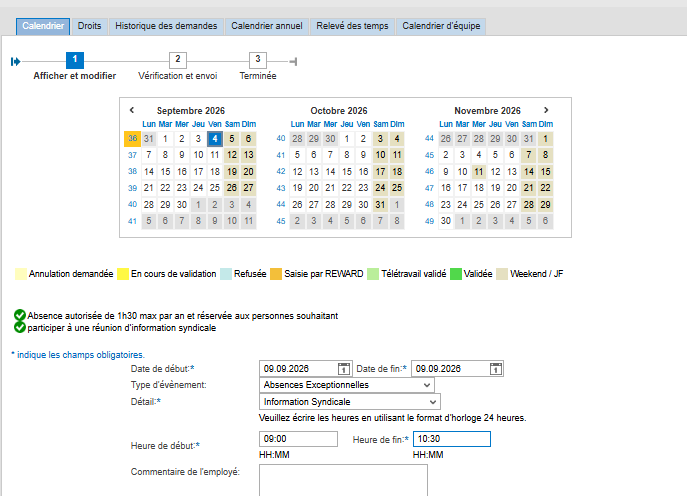This screenshot has width=687, height=496.
Task: Switch to the Droits tab
Action: pos(89,26)
